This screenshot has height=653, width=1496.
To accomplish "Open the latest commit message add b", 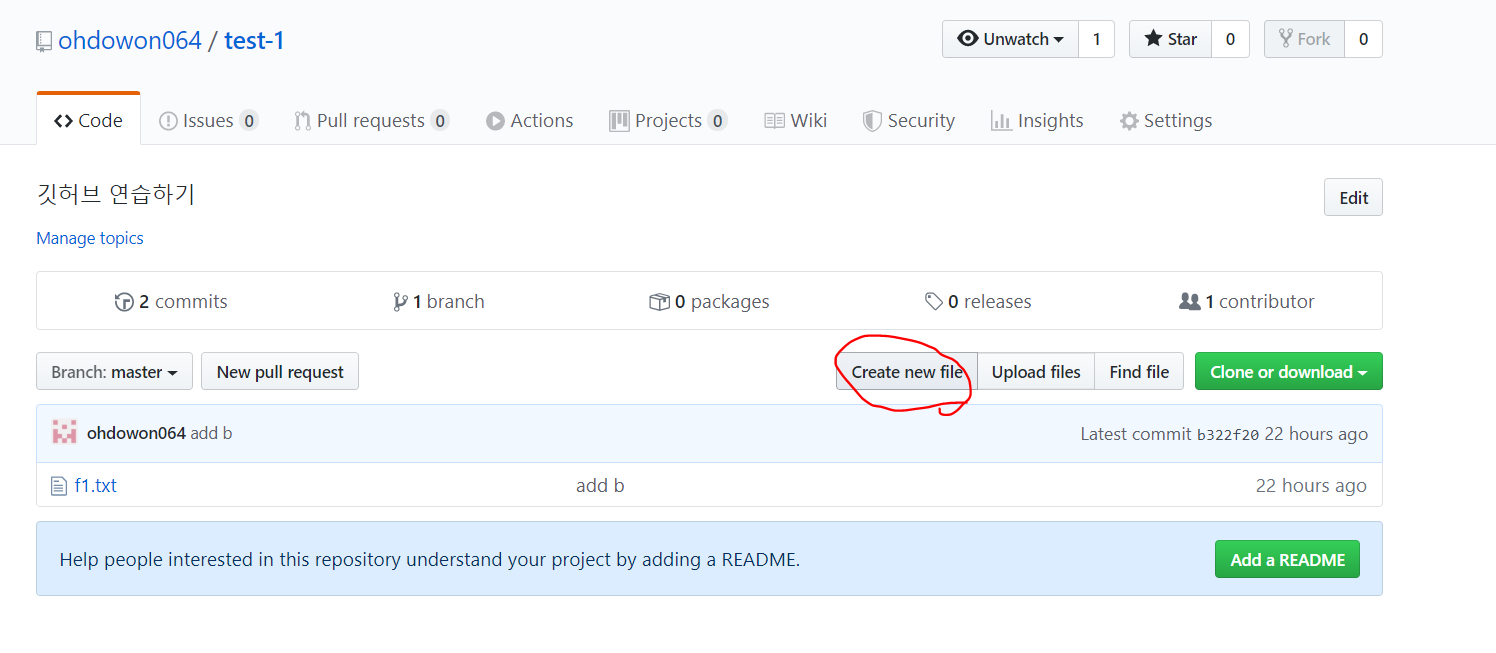I will [211, 433].
